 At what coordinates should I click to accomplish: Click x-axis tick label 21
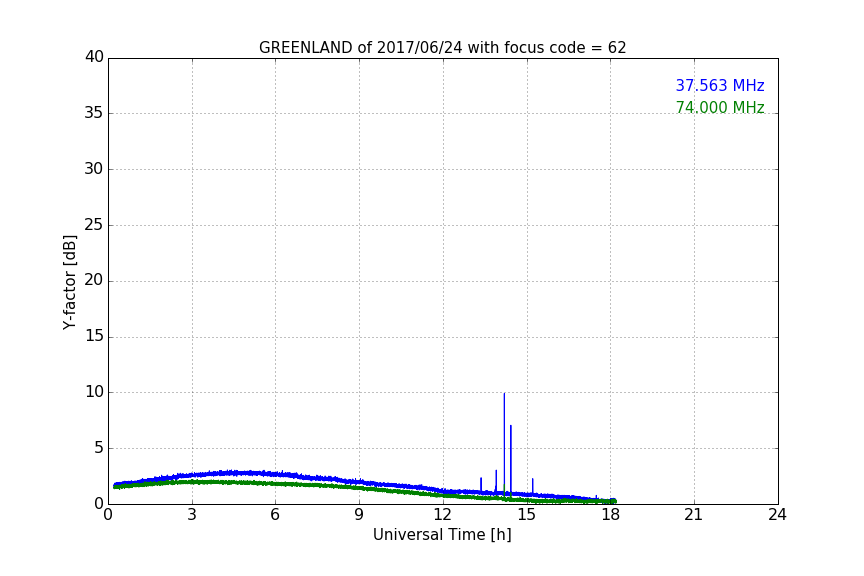click(694, 515)
